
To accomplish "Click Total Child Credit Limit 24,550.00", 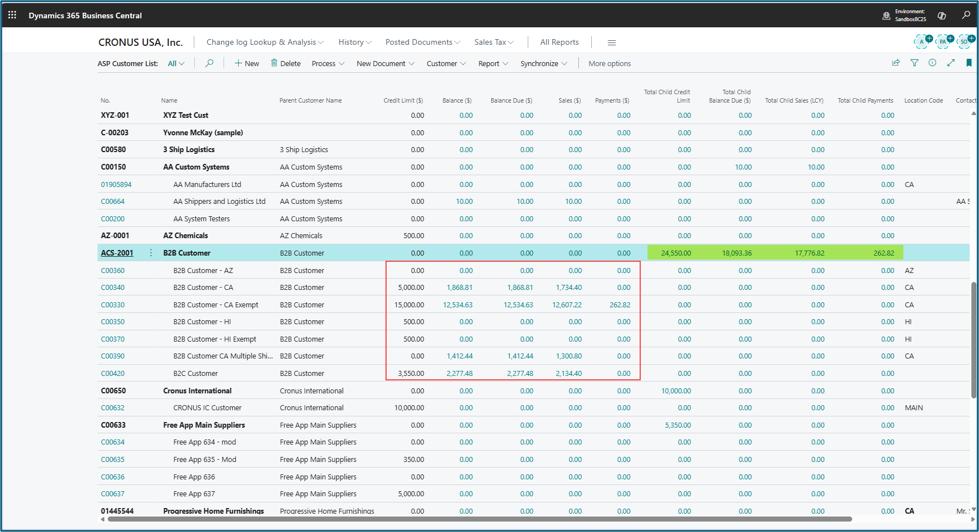I will pos(676,253).
